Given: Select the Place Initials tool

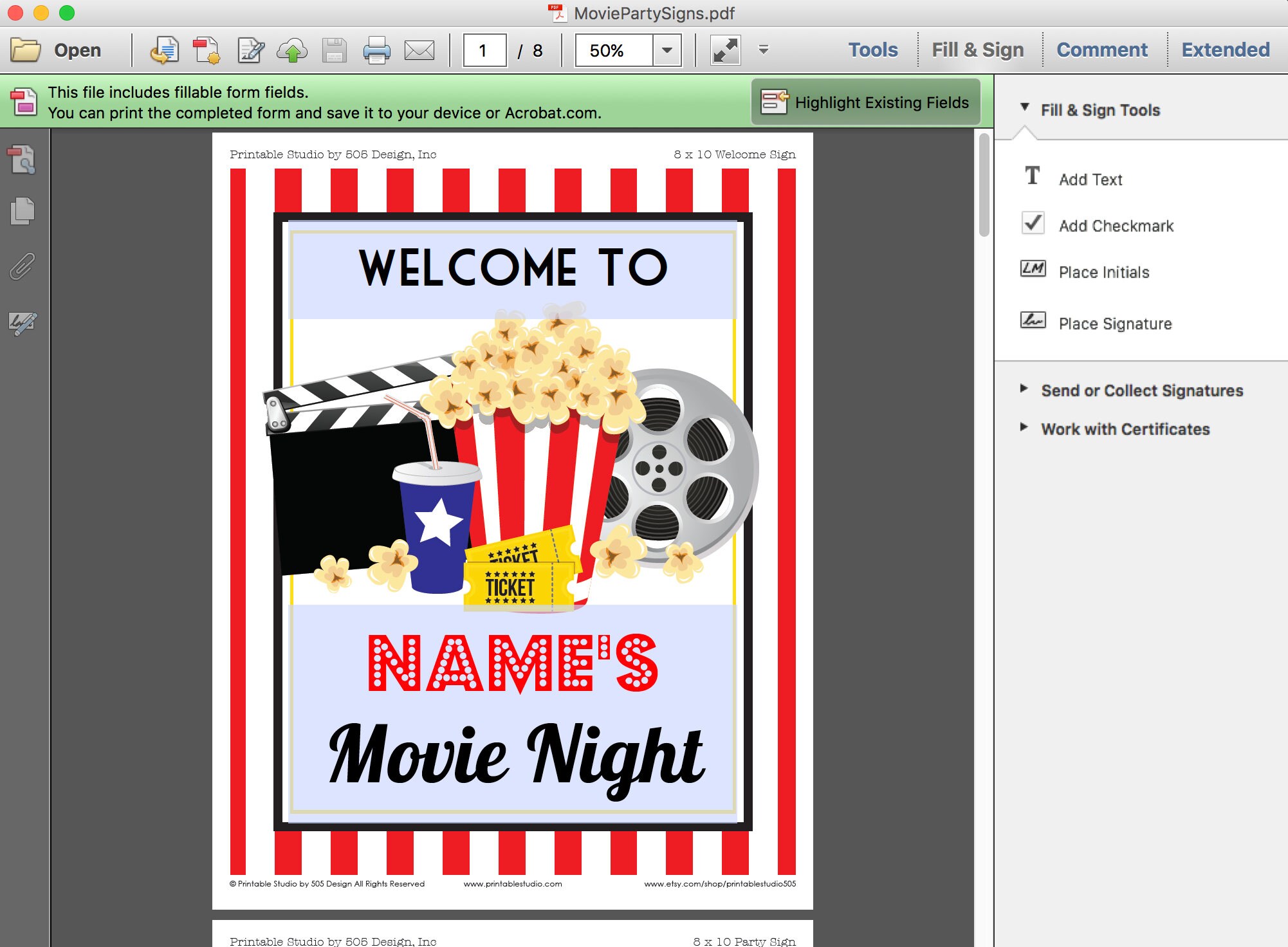Looking at the screenshot, I should [x=1104, y=271].
